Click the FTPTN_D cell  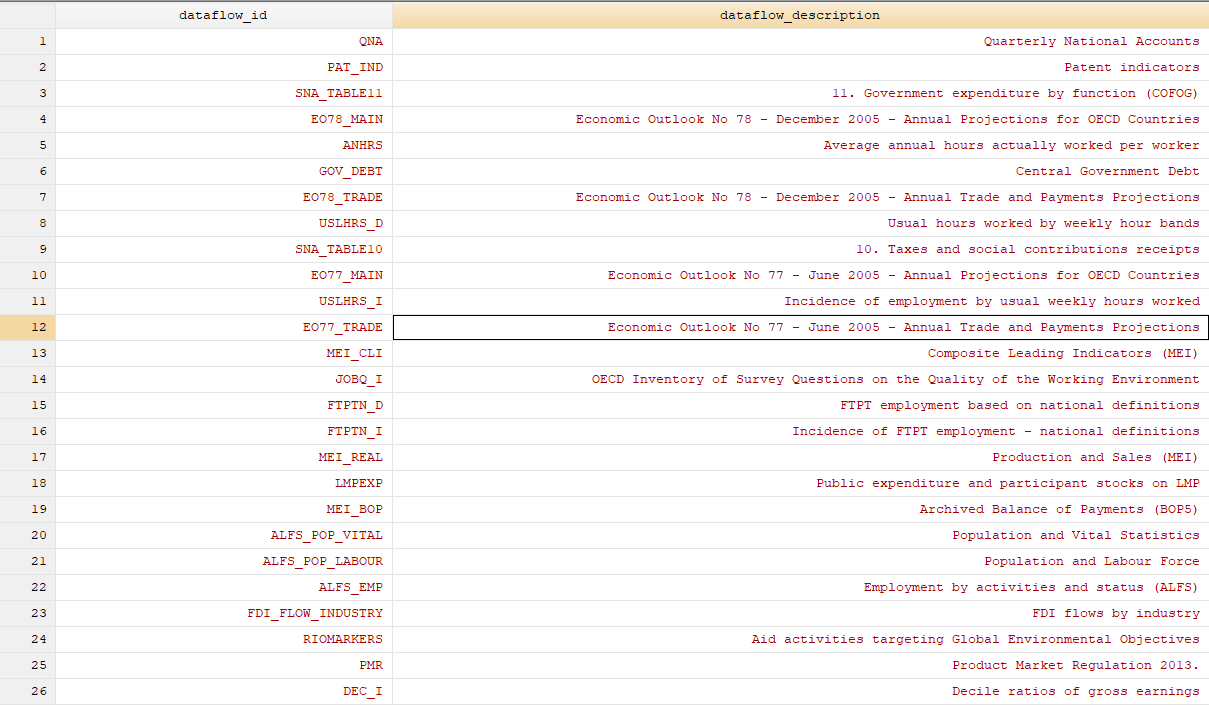pos(223,405)
